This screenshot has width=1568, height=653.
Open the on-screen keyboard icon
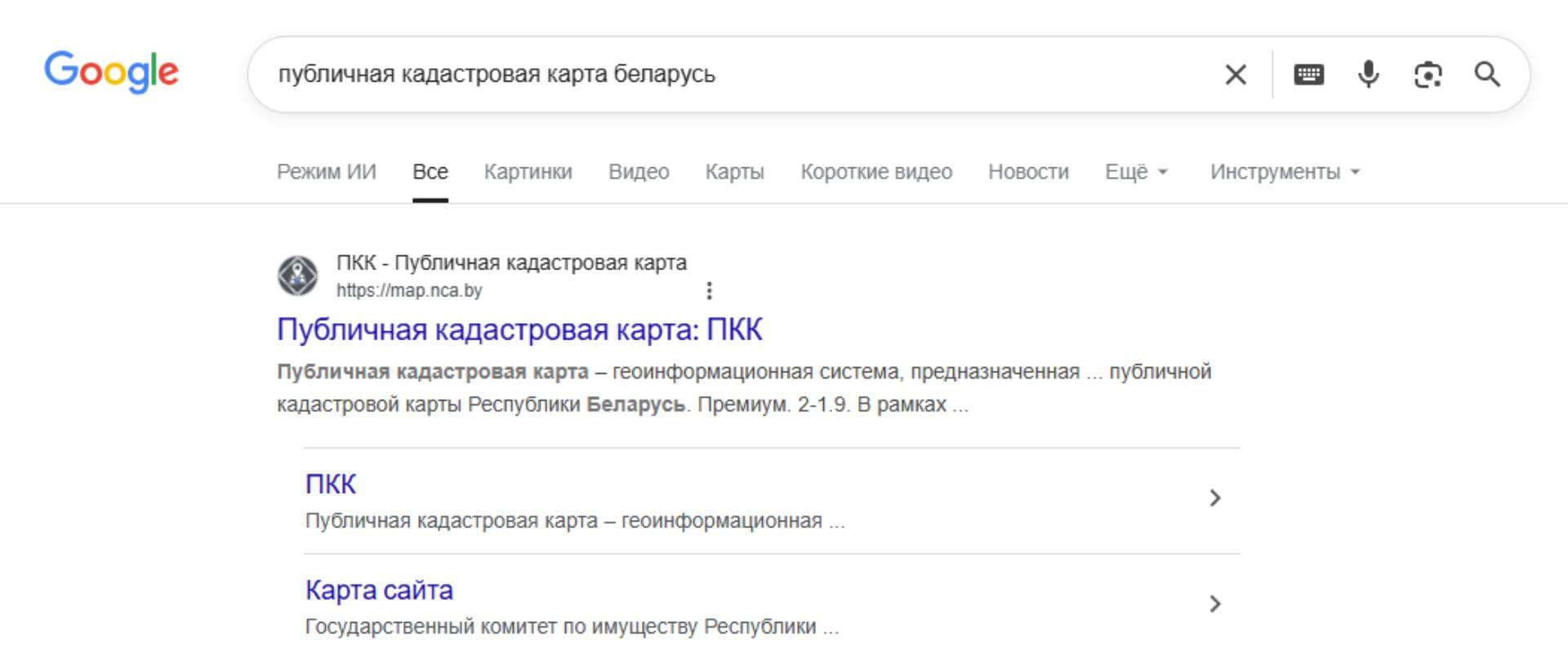pos(1308,74)
